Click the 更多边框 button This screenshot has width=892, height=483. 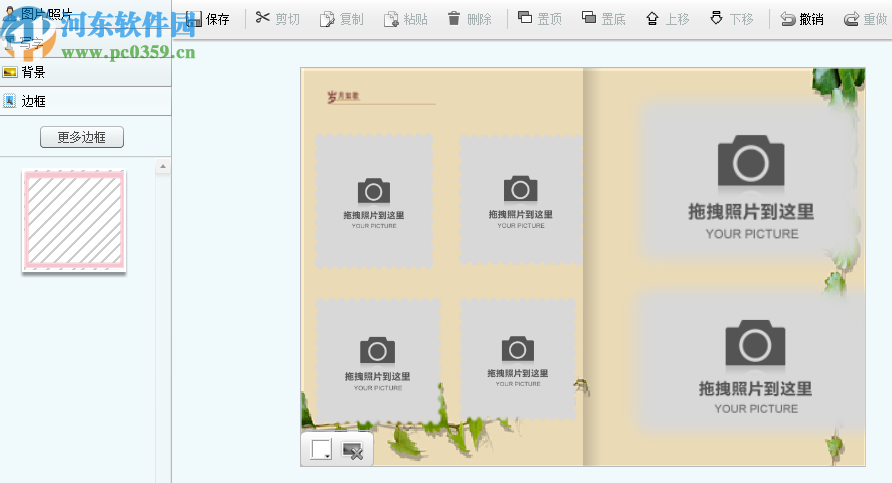pyautogui.click(x=82, y=137)
